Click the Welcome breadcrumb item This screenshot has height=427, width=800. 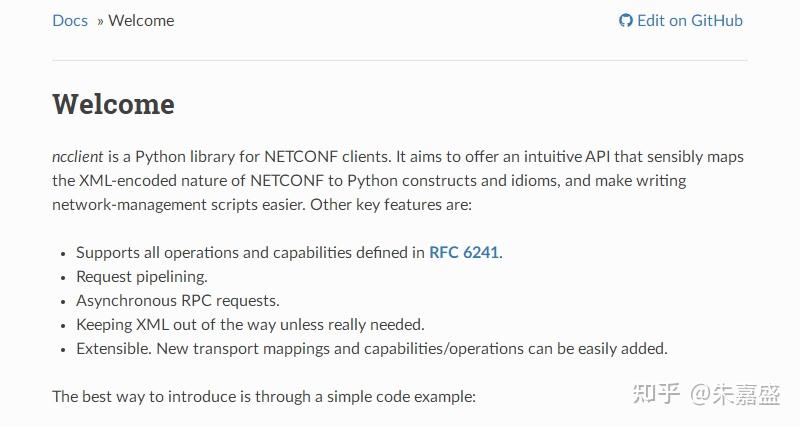[x=141, y=20]
